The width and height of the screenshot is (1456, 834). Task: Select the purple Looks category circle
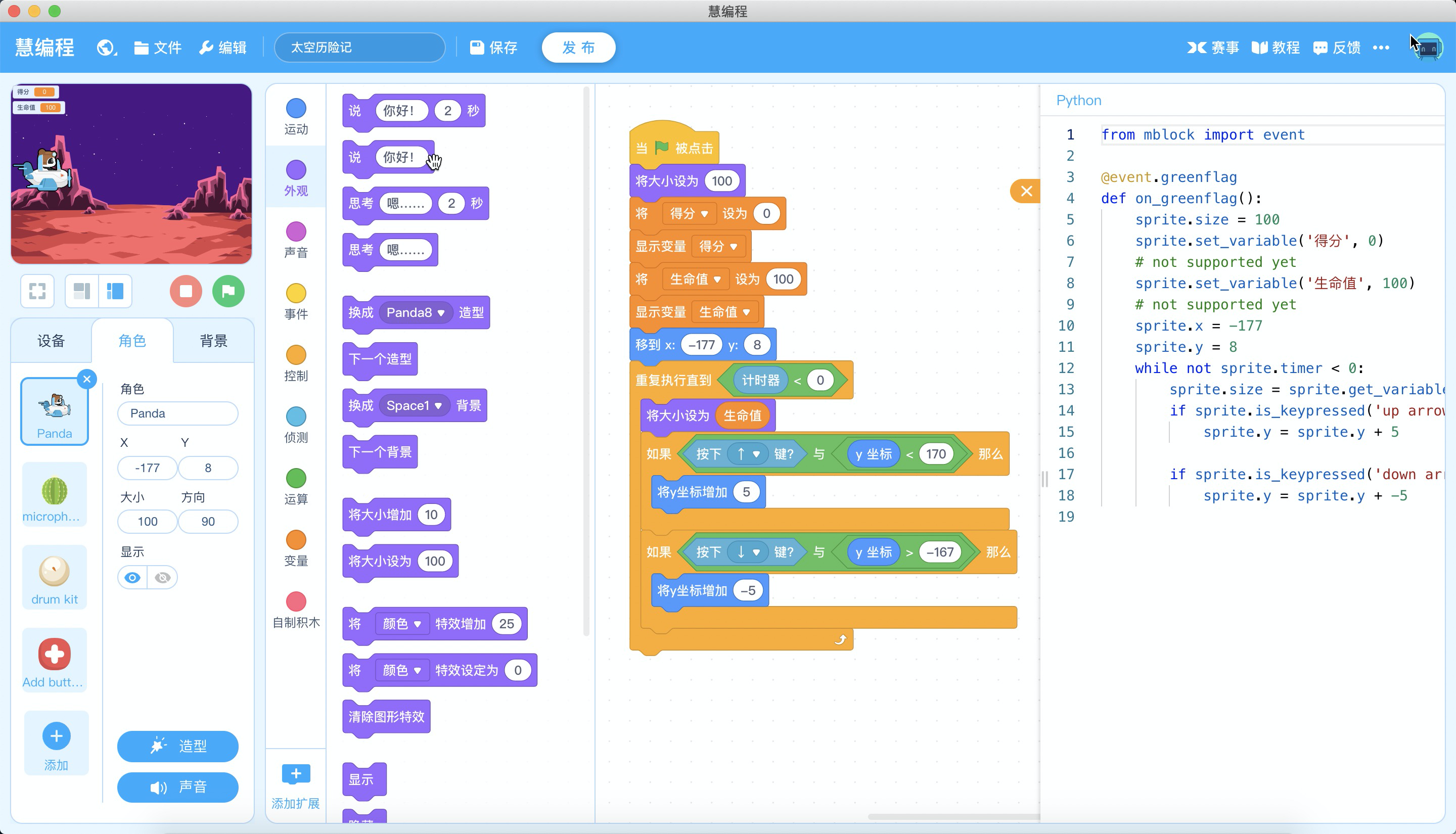coord(296,170)
